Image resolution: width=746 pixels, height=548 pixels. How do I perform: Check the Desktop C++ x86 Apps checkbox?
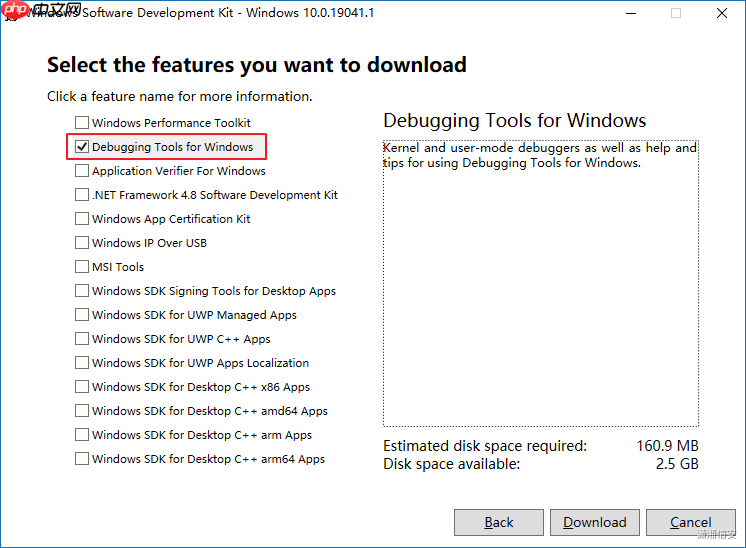click(x=82, y=387)
